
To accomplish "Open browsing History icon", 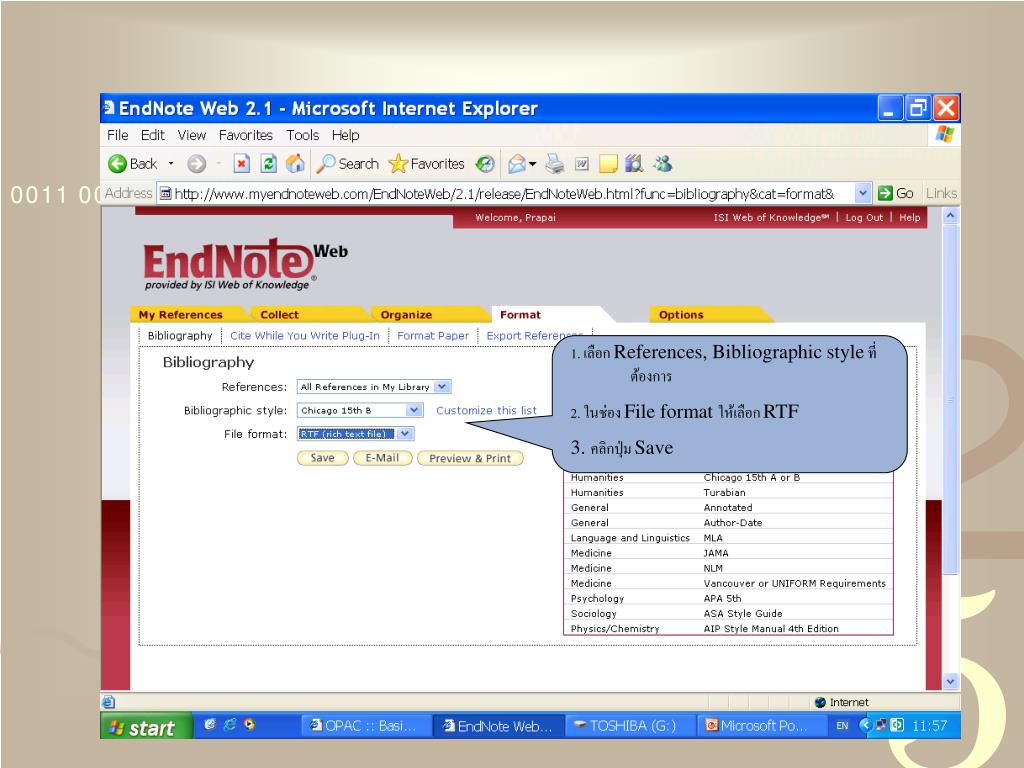I will (x=485, y=163).
